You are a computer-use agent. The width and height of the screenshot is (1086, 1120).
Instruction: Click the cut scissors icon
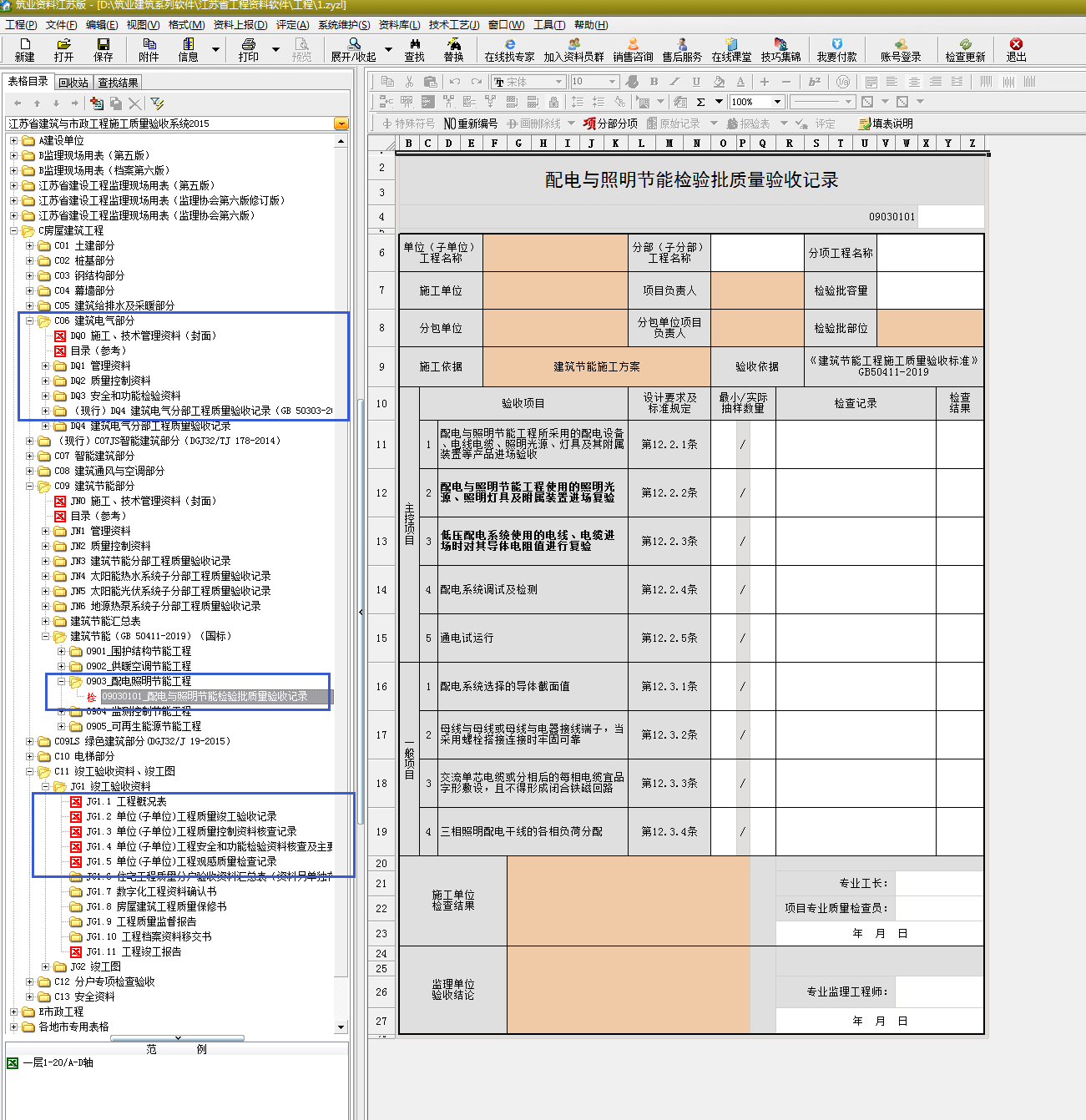pos(409,81)
